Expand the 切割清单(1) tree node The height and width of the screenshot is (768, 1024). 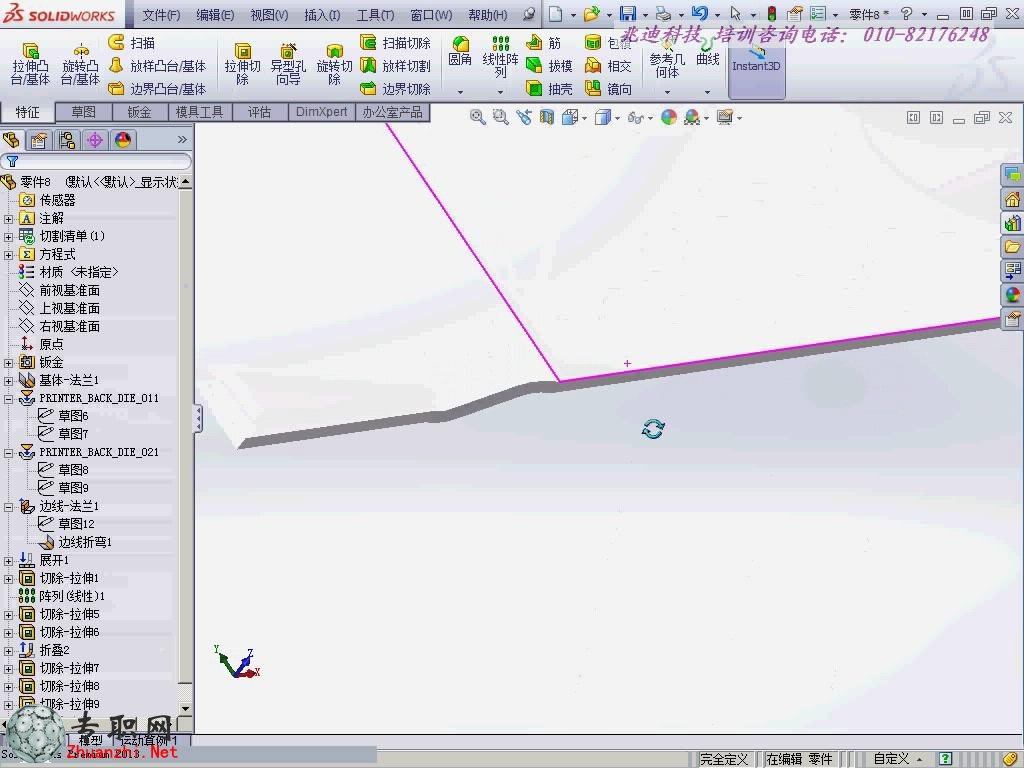(8, 236)
